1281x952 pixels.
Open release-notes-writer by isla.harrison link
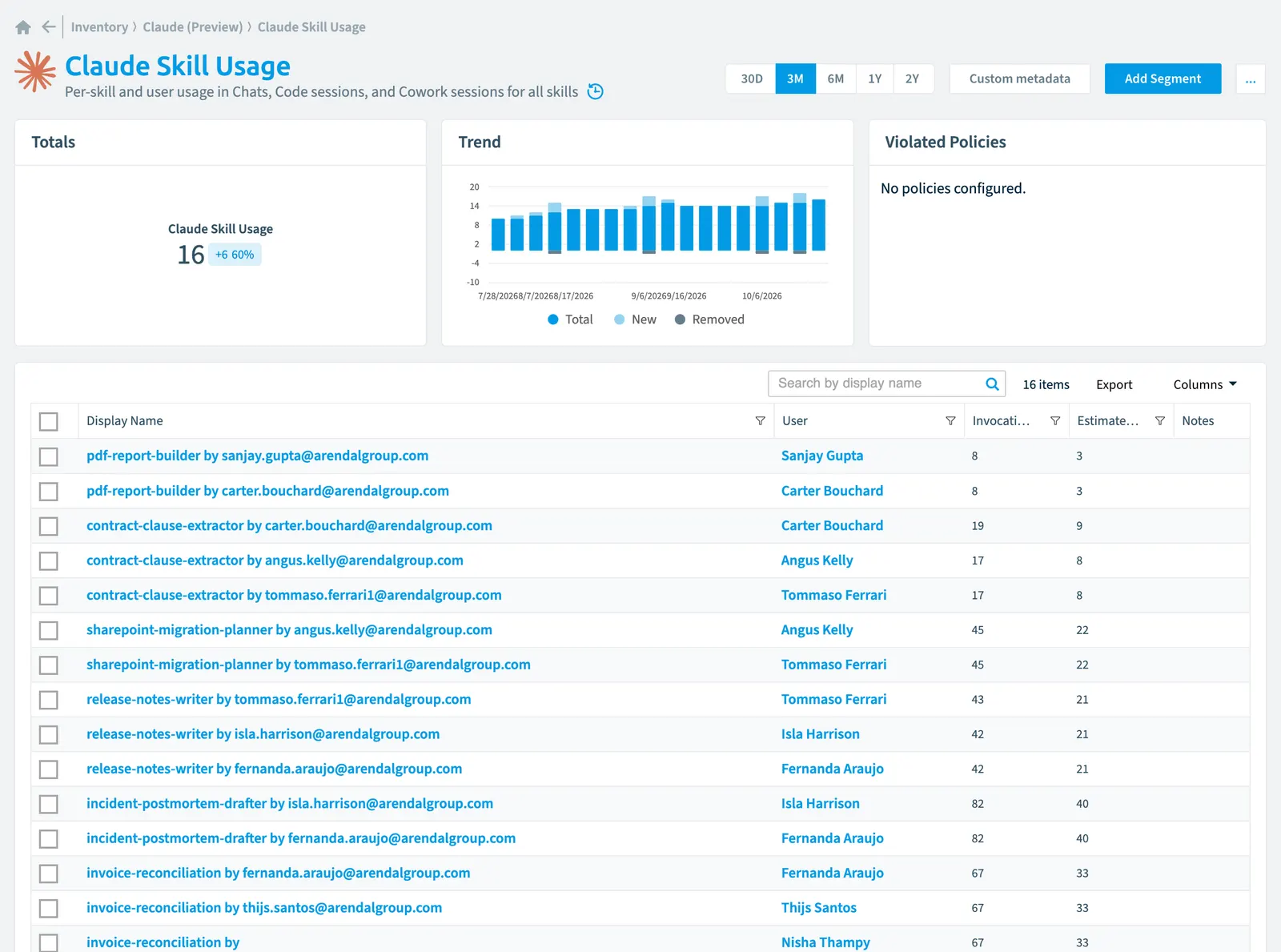click(x=263, y=734)
